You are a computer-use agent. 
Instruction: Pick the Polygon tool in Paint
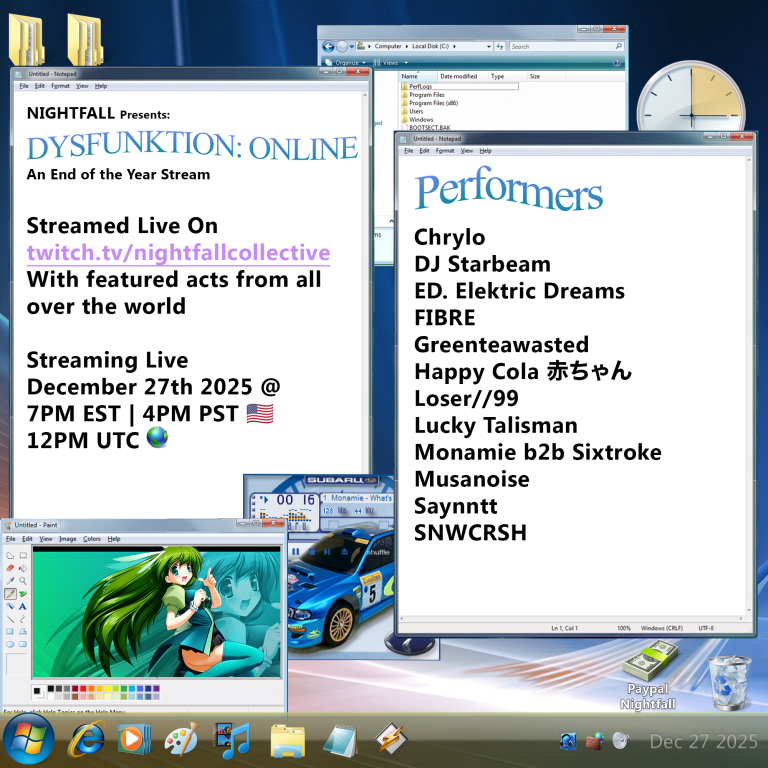(x=23, y=632)
